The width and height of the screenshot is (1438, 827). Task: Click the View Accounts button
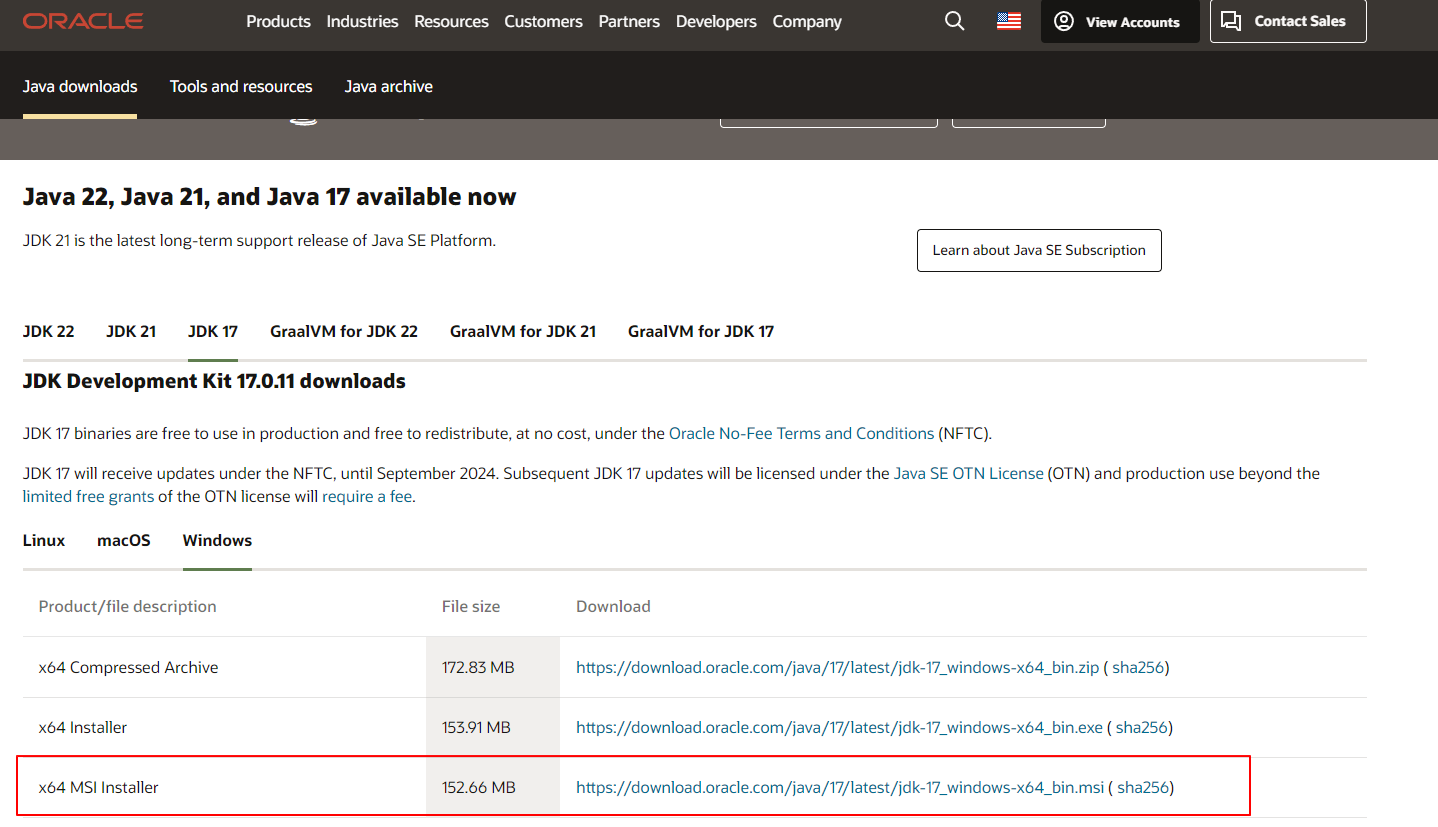[1120, 21]
